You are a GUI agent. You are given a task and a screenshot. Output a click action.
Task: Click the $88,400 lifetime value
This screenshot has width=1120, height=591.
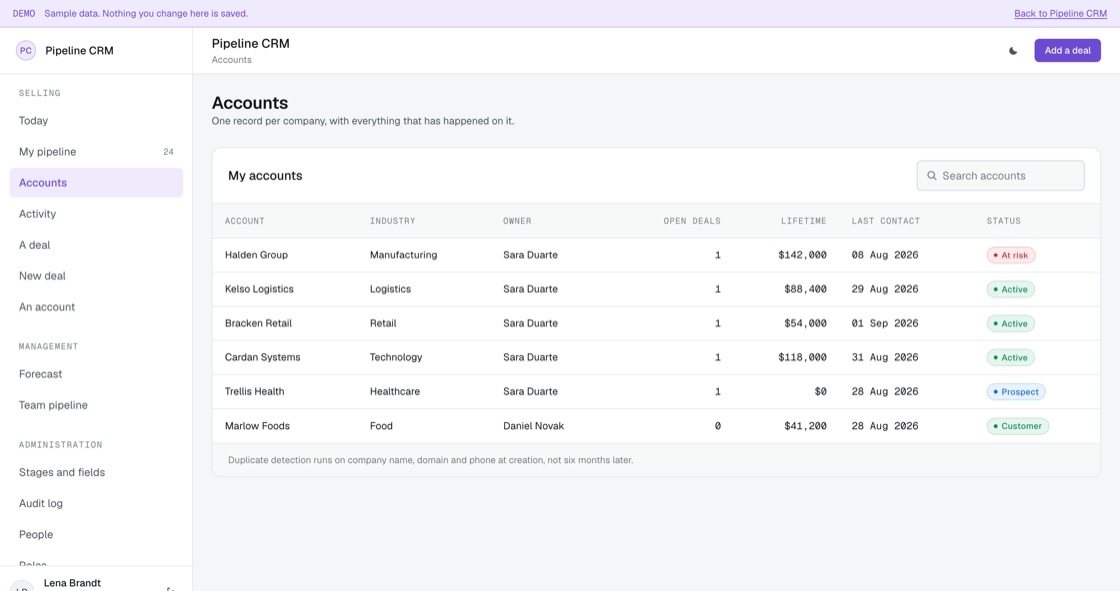point(805,289)
